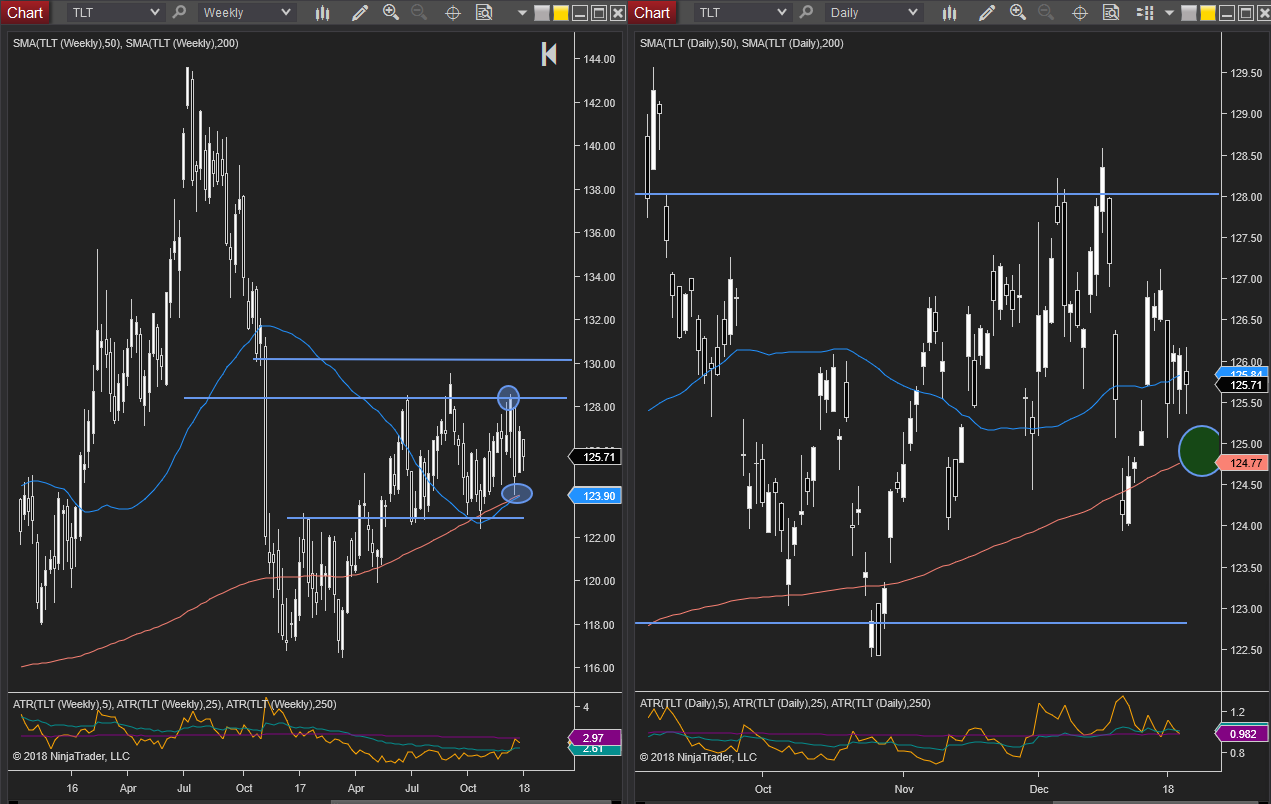Select the ATR(TLT (Weekly),5) label
The width and height of the screenshot is (1271, 804).
click(62, 704)
